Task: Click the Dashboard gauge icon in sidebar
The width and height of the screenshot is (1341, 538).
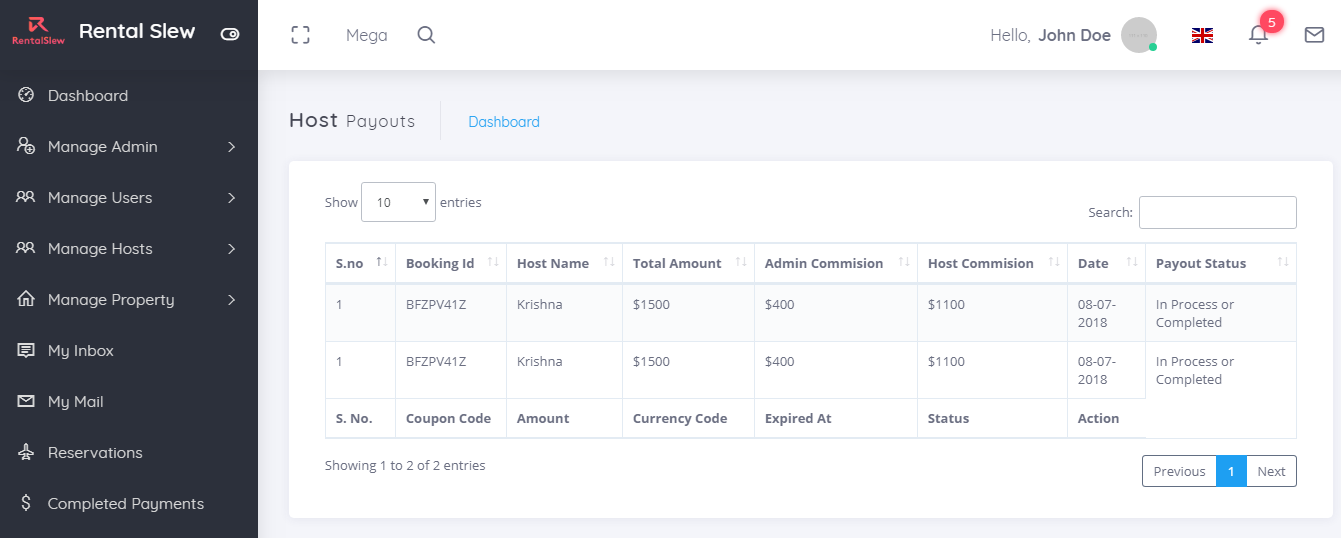Action: (27, 95)
